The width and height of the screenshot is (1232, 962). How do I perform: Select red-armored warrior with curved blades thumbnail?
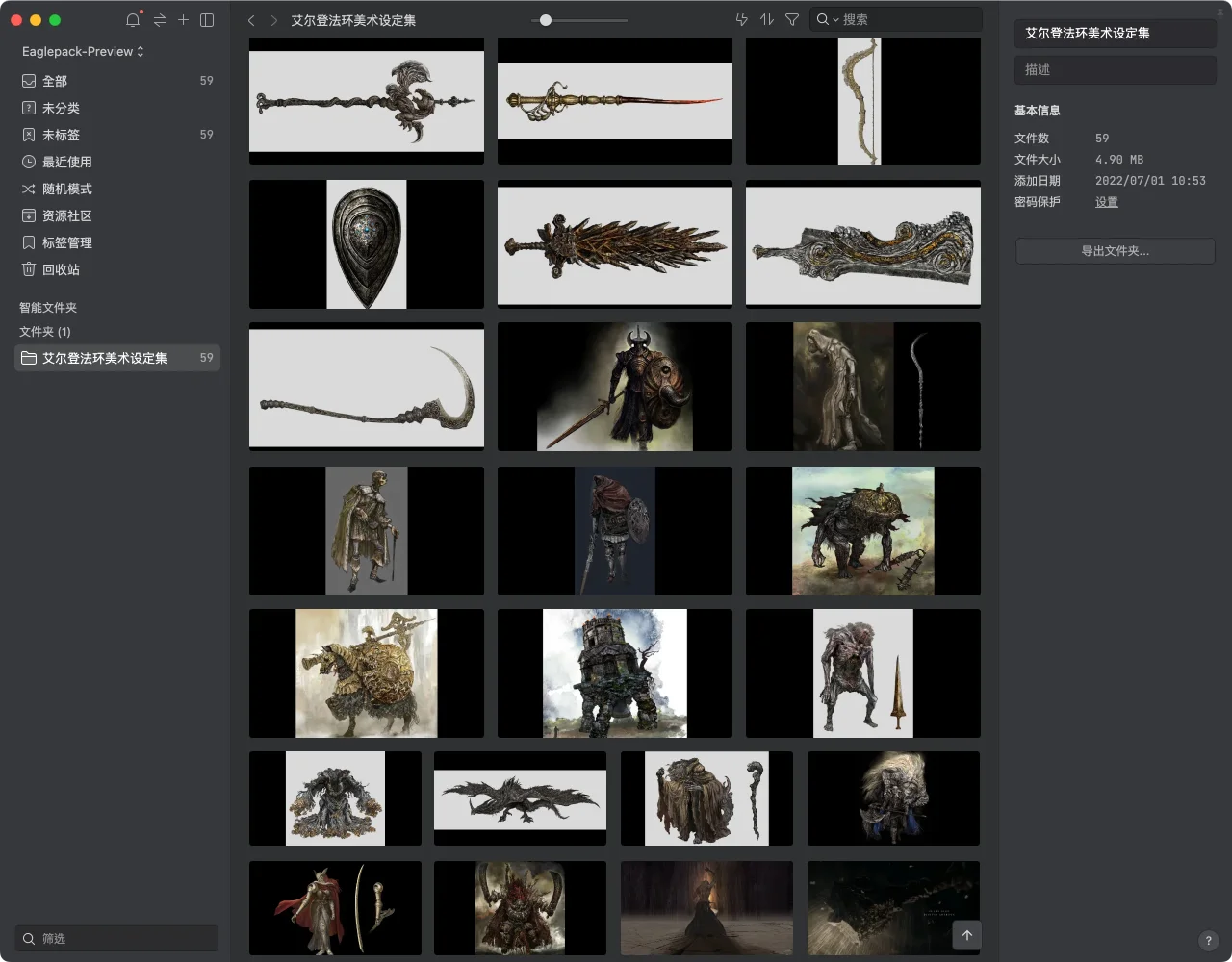(521, 908)
